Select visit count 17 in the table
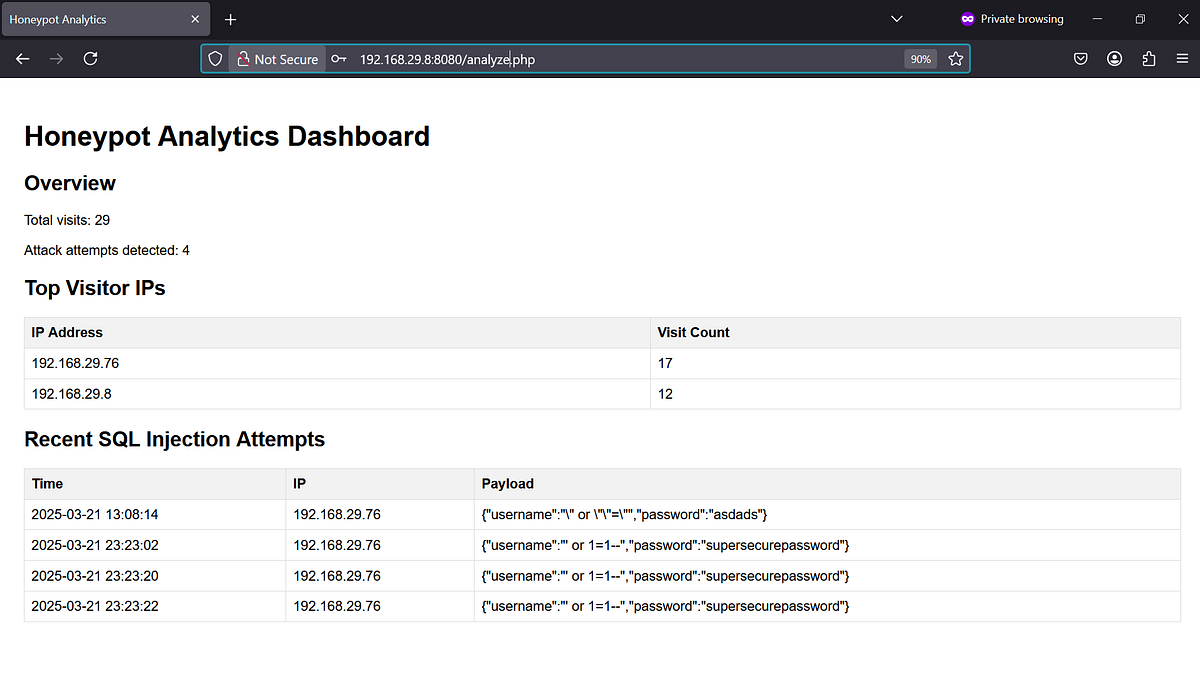The image size is (1200, 675). click(665, 363)
